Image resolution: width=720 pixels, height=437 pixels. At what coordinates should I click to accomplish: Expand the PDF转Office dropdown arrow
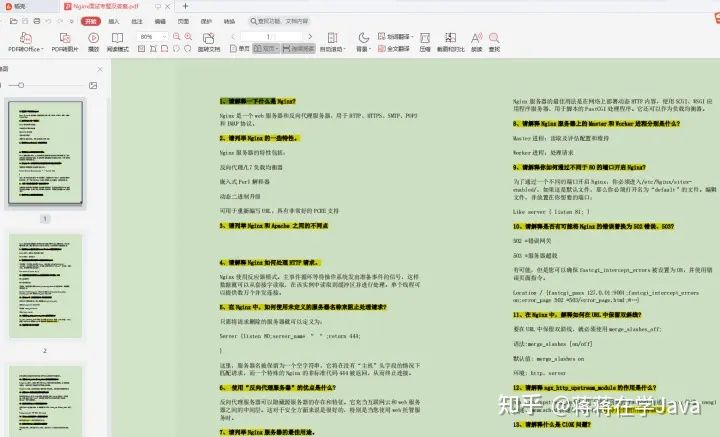(x=42, y=50)
